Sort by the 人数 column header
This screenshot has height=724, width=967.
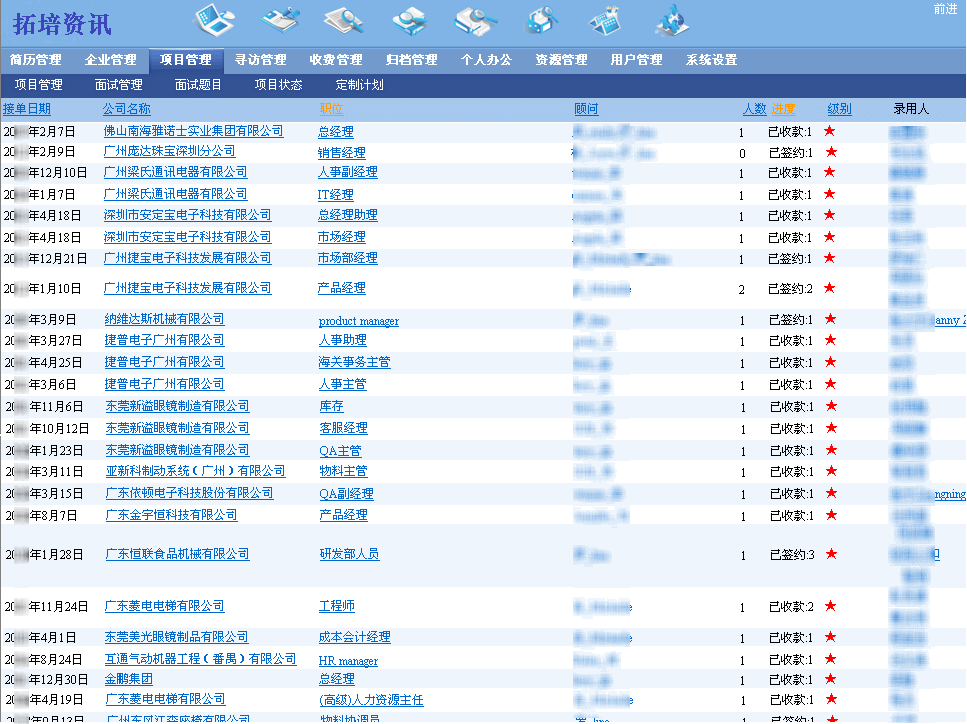(754, 109)
